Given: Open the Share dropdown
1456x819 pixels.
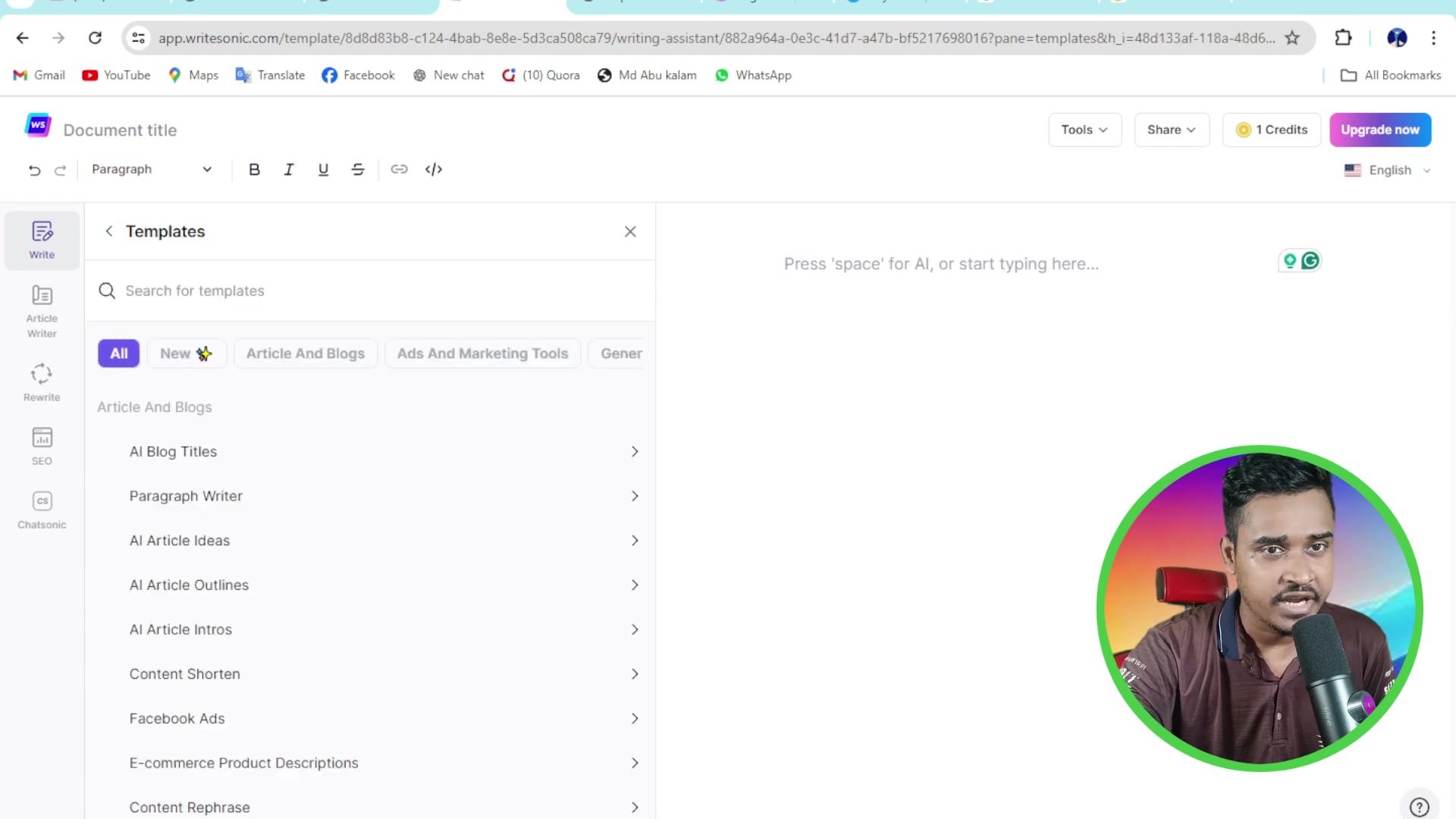Looking at the screenshot, I should (1172, 130).
